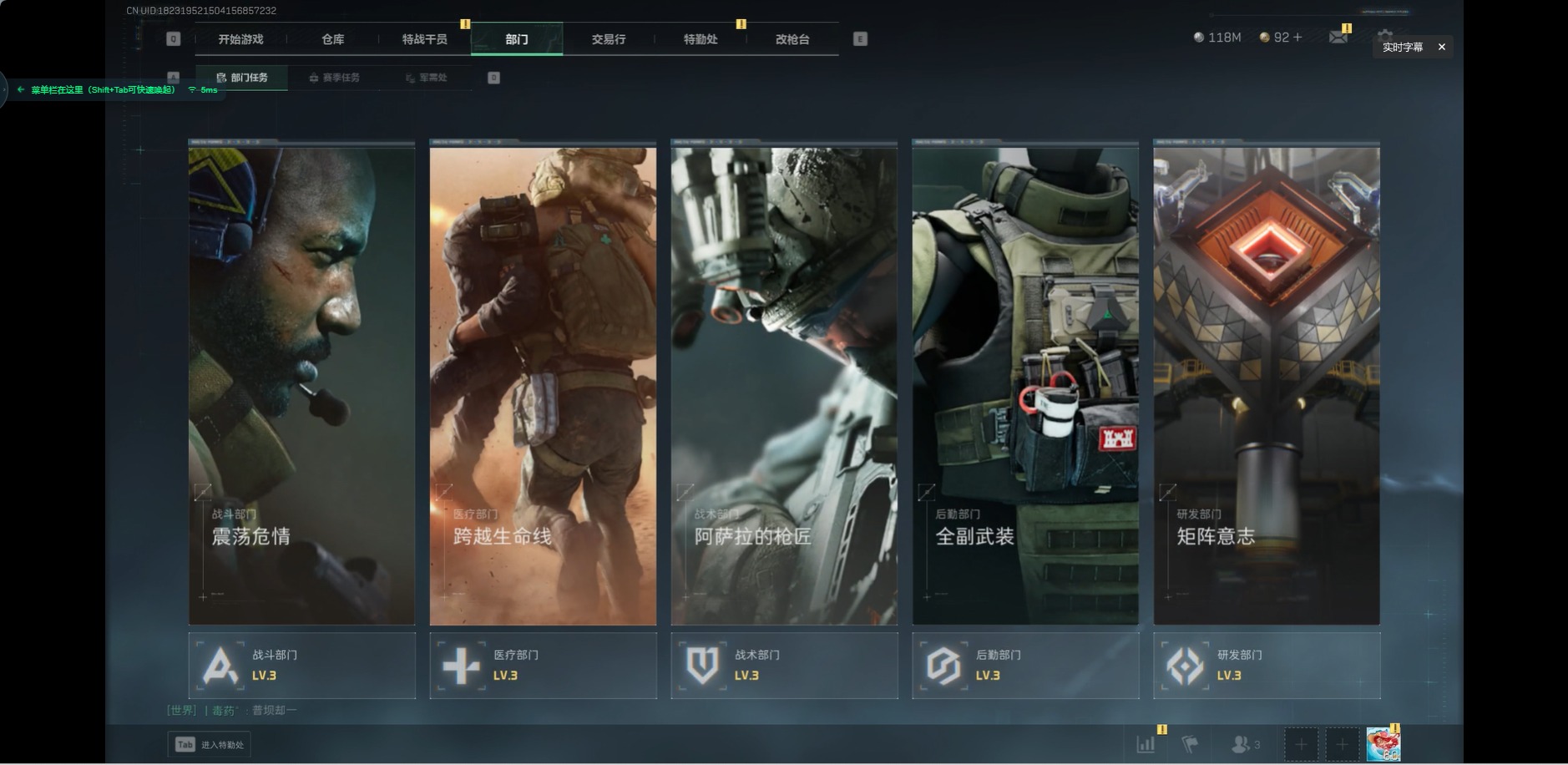
Task: Click the gold coin currency icon
Action: point(1265,38)
